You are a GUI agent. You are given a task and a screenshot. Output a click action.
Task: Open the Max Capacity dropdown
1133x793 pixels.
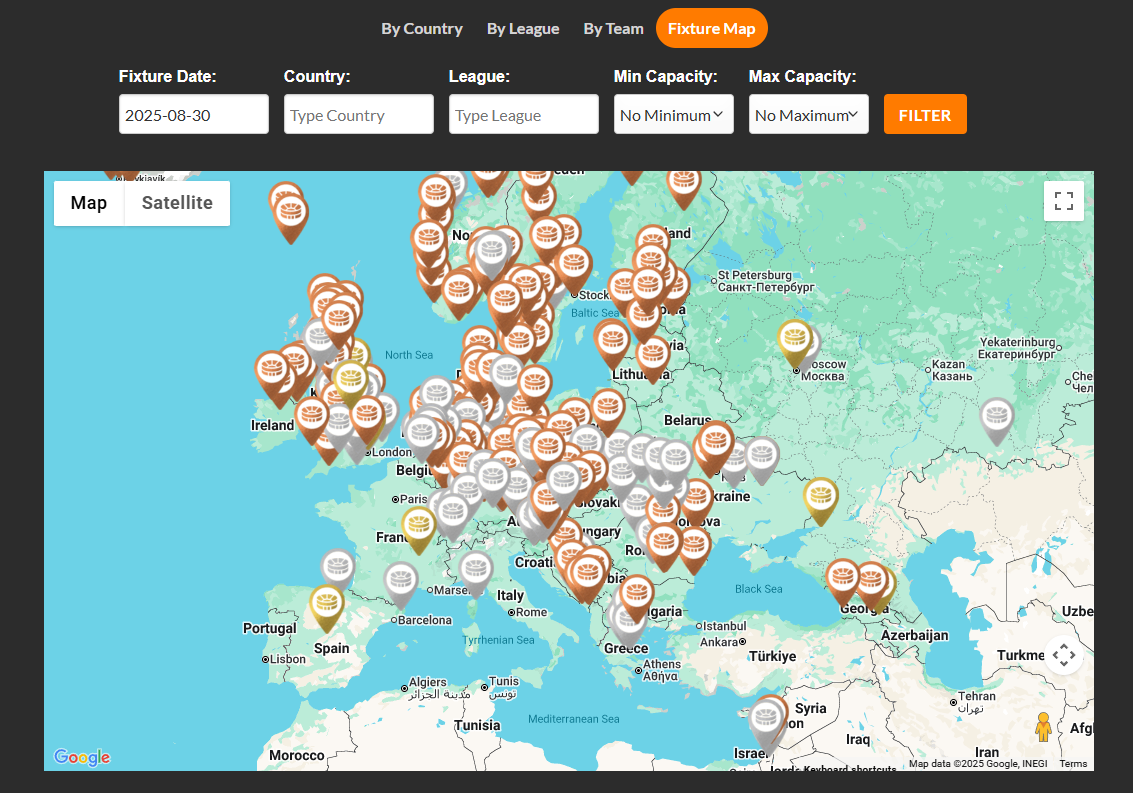808,115
